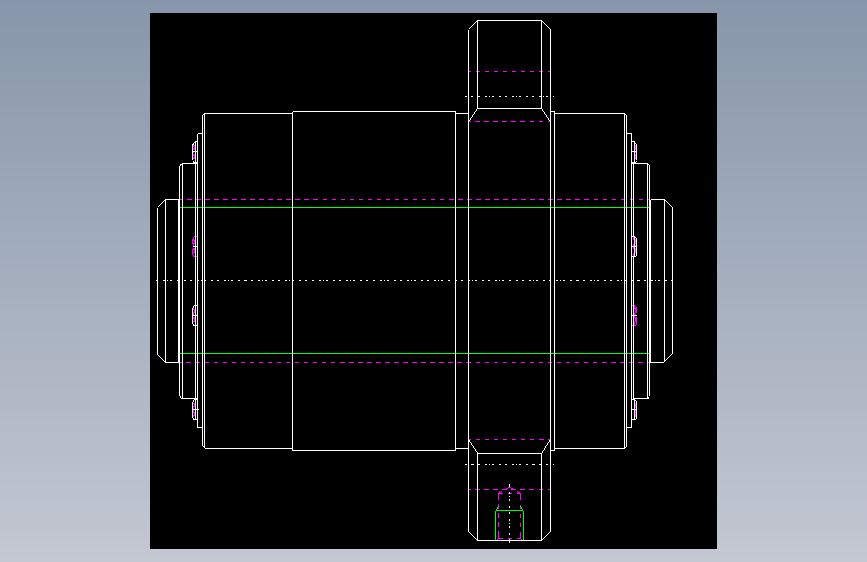867x562 pixels.
Task: Click the black CAD drawing preview
Action: coord(433,281)
